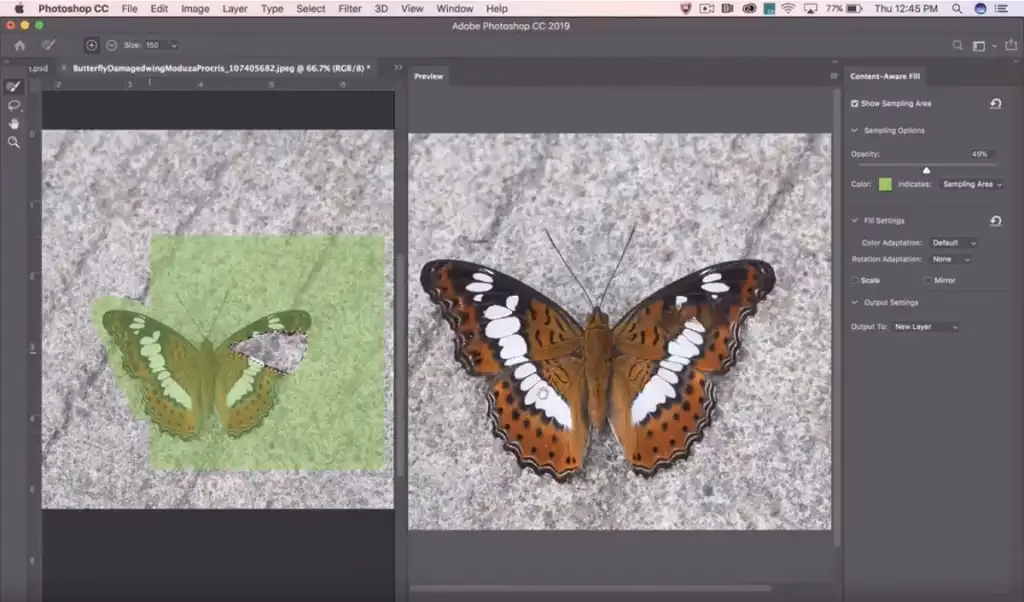Collapse the Fill Settings section
This screenshot has width=1024, height=602.
(x=856, y=219)
